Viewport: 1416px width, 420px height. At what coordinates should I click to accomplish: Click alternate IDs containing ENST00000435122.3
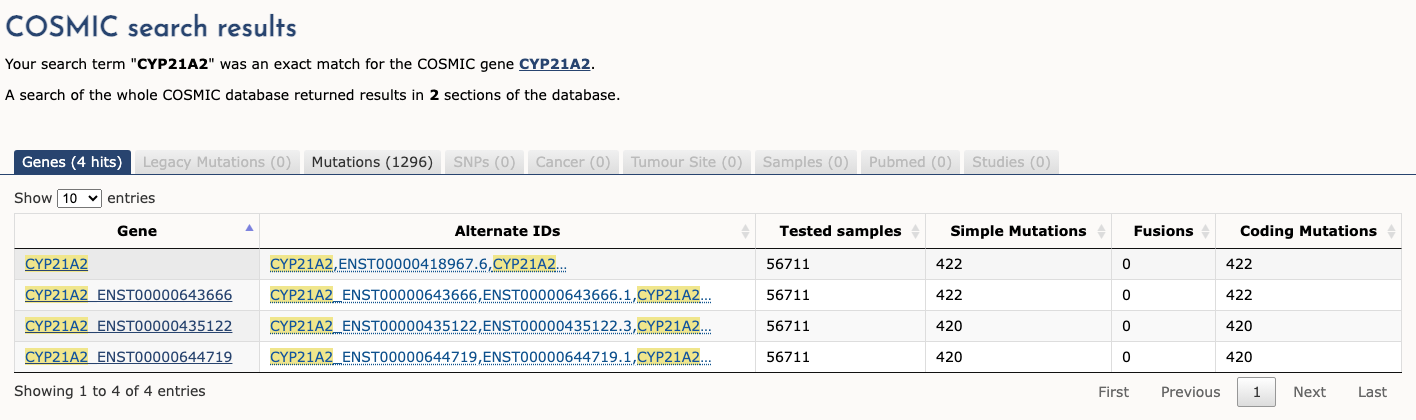(491, 326)
